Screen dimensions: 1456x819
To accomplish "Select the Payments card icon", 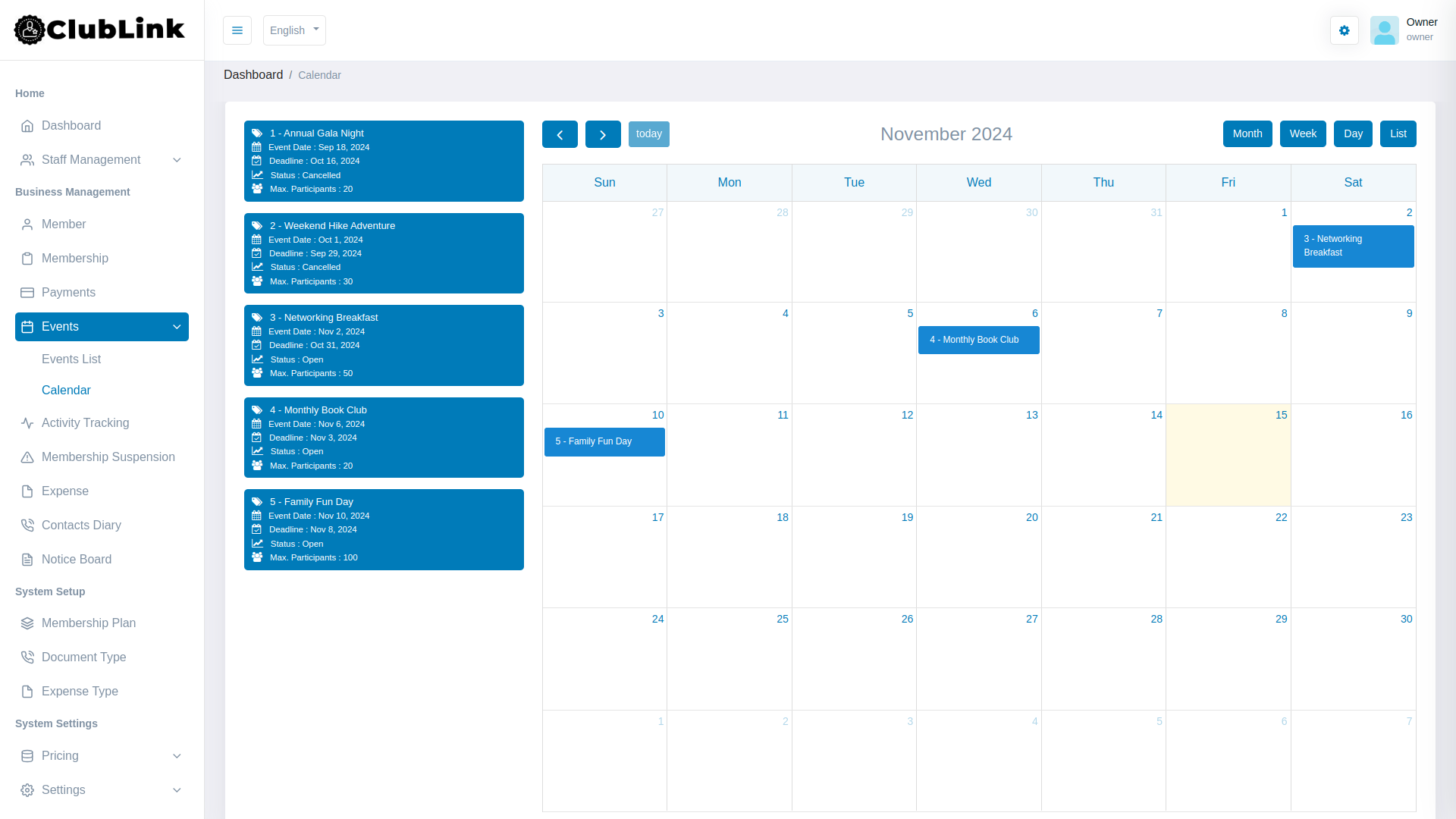I will [x=27, y=292].
